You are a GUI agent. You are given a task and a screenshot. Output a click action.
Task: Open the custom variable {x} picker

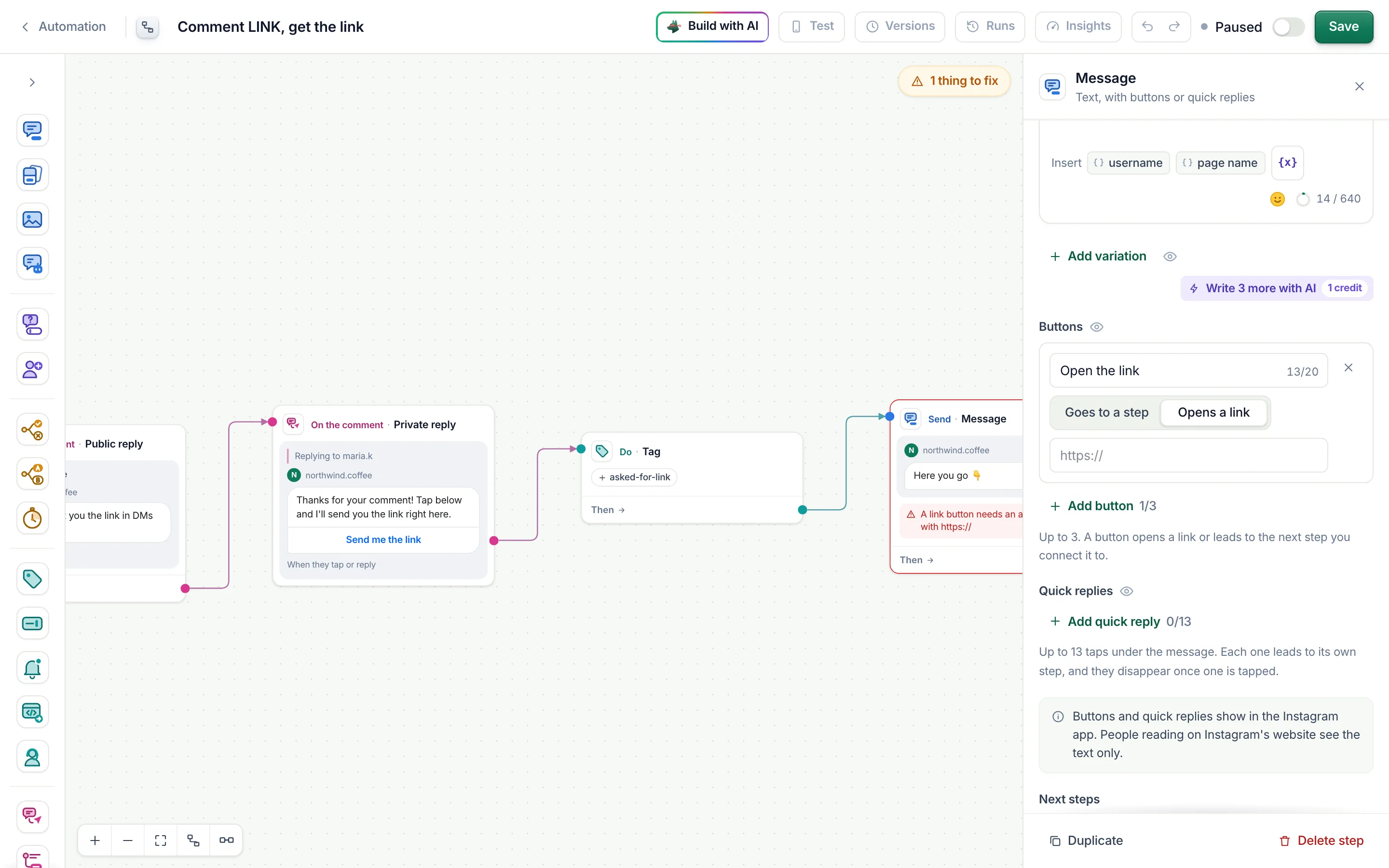(x=1287, y=163)
